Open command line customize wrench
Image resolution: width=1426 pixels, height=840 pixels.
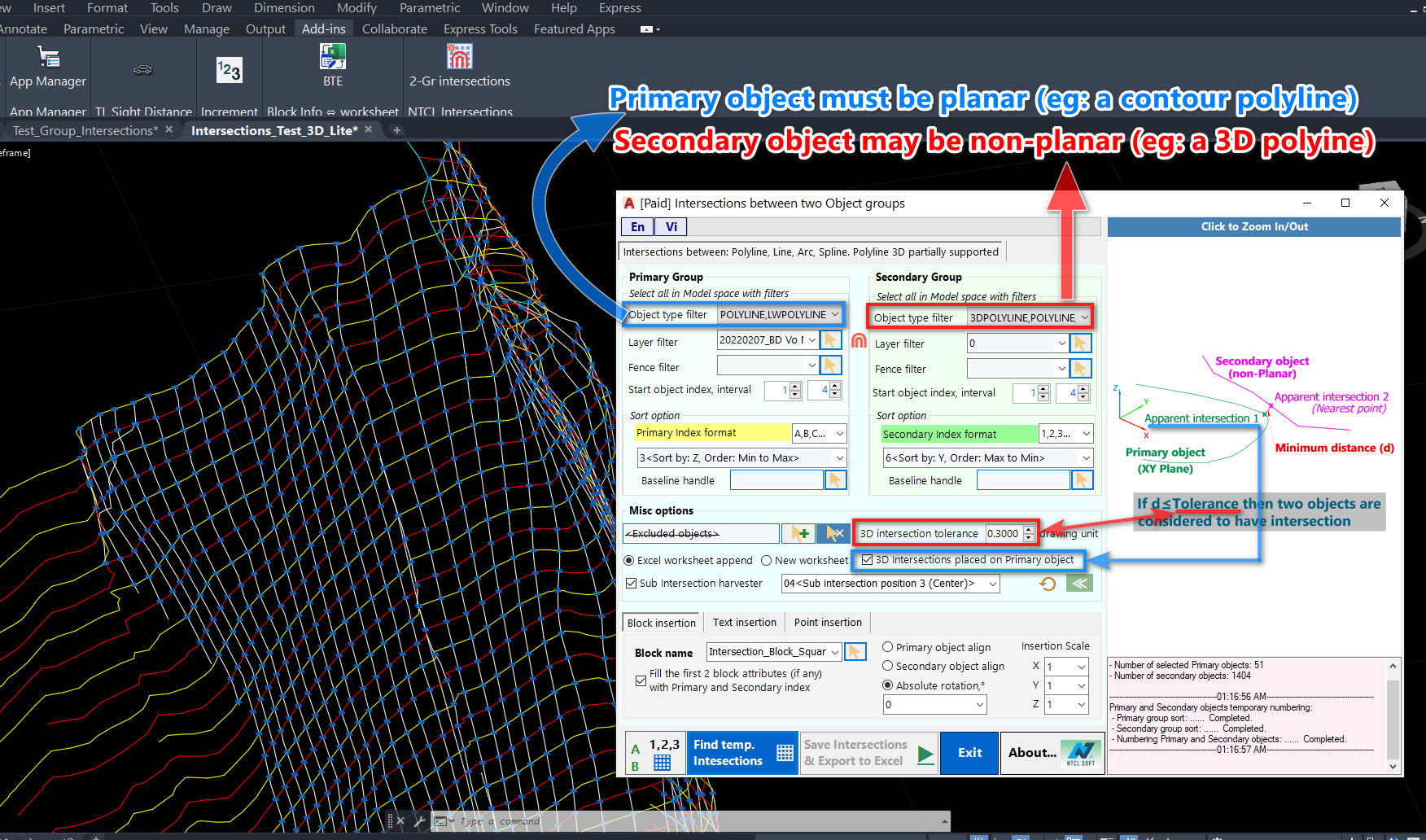pos(418,821)
